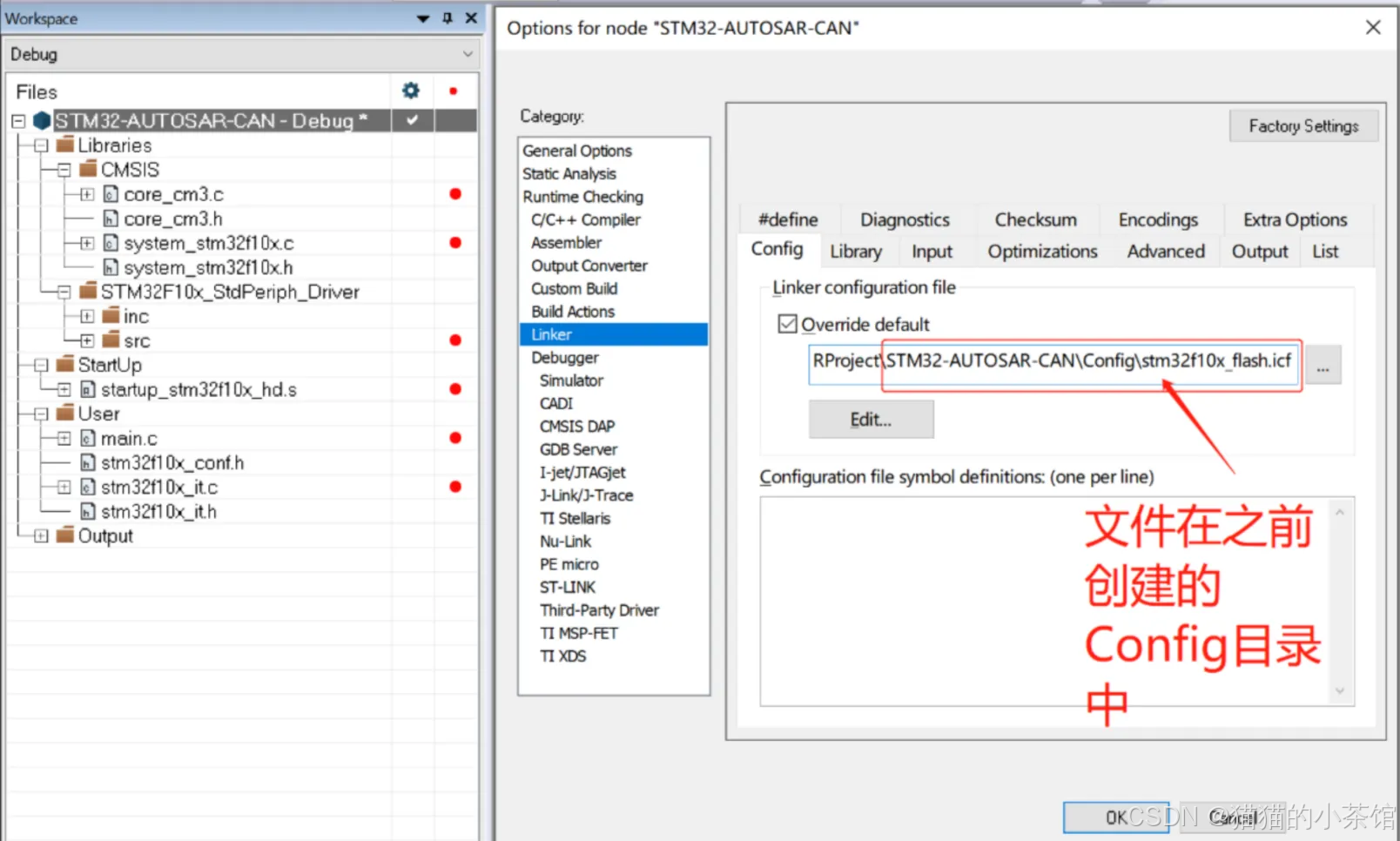Open the Workspace panel dropdown arrow

[423, 18]
